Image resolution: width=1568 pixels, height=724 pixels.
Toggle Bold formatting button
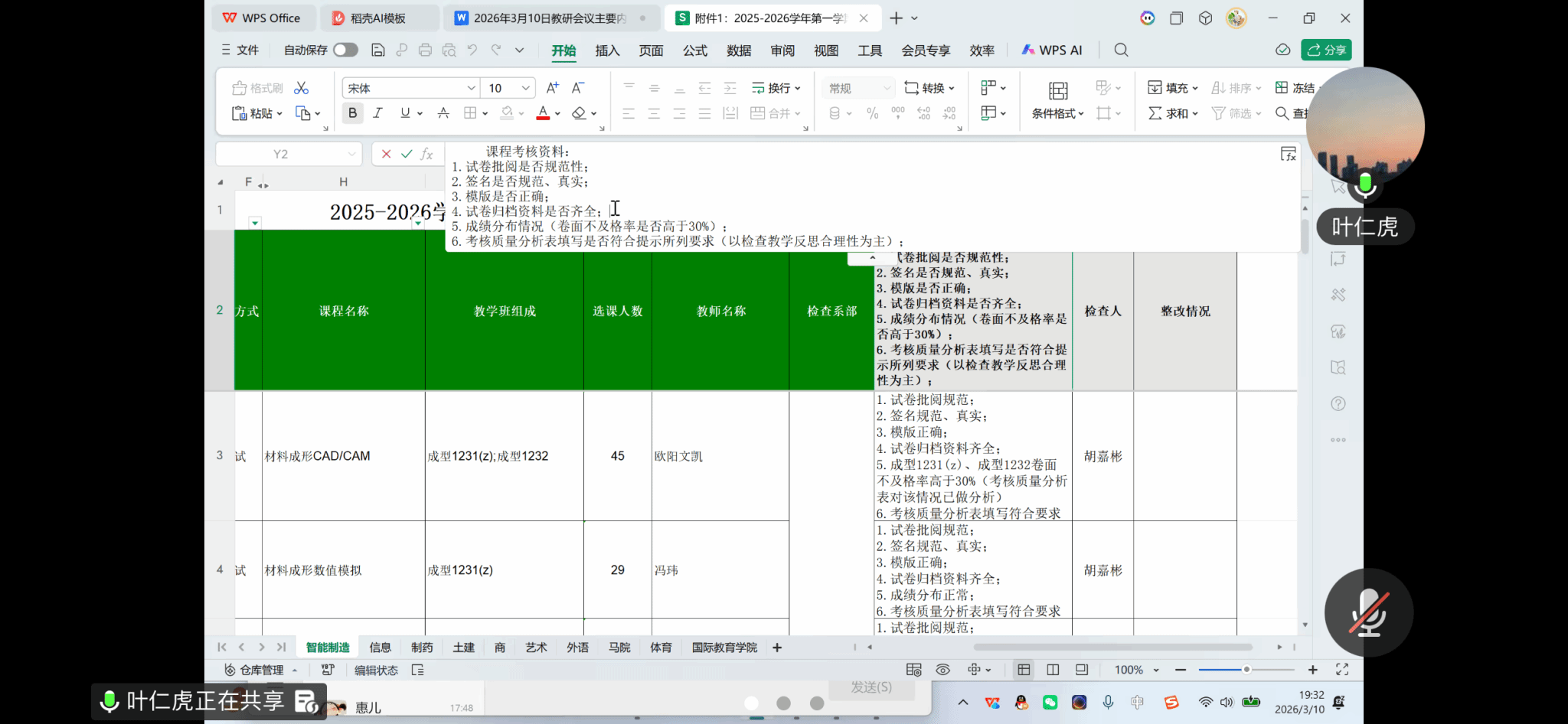352,113
